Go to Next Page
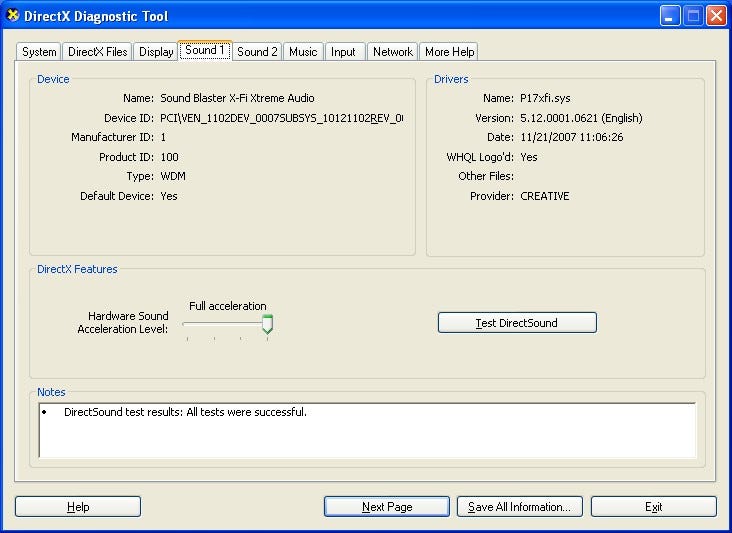 (x=387, y=507)
